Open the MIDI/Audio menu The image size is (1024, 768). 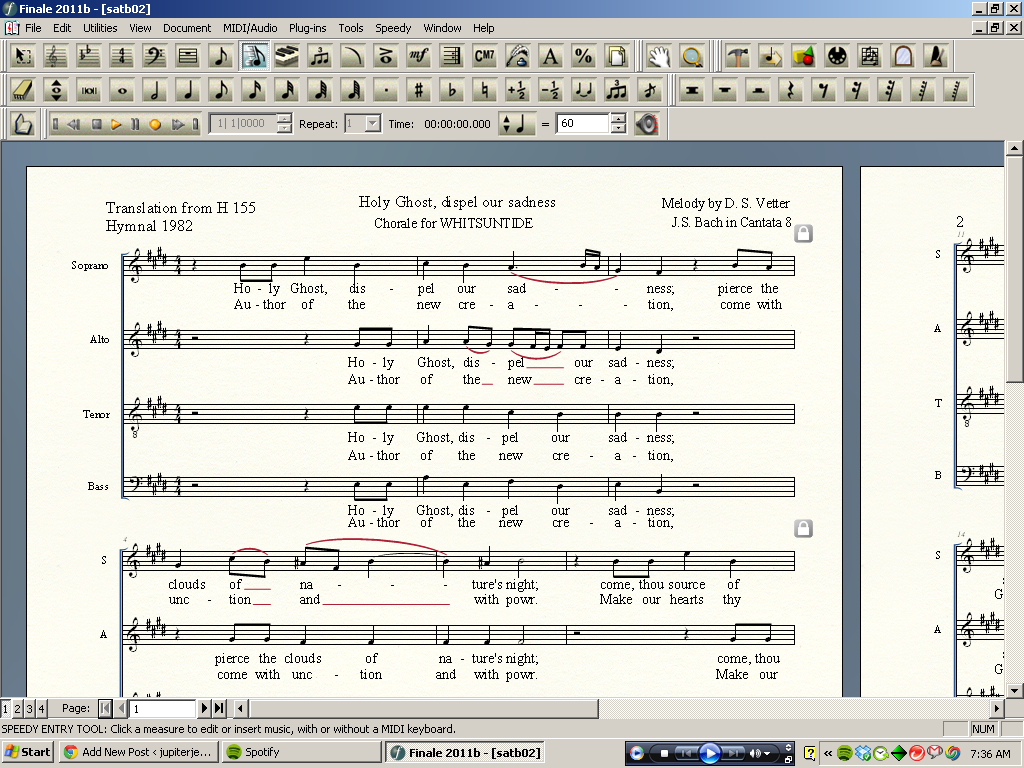[250, 28]
